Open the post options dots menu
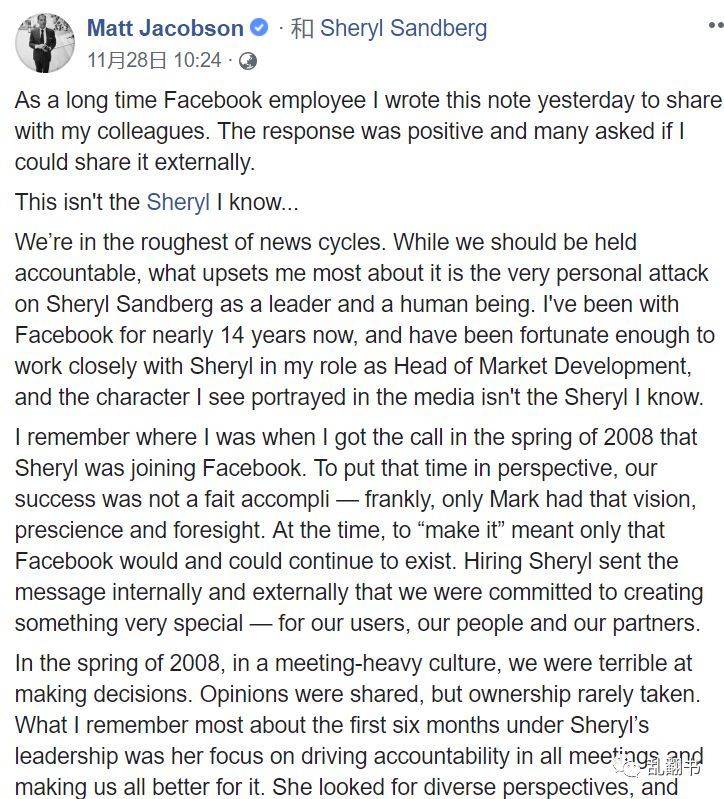Viewport: 724px width, 799px height. click(716, 24)
